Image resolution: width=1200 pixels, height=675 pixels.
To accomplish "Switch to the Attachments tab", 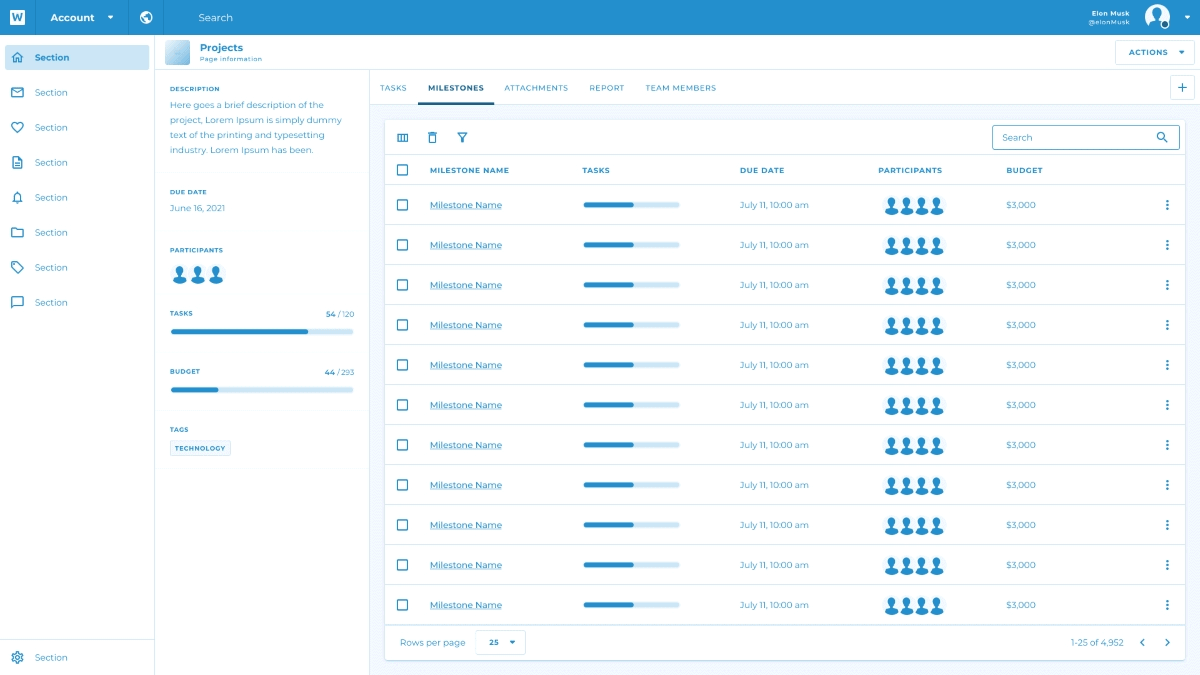I will (x=536, y=88).
